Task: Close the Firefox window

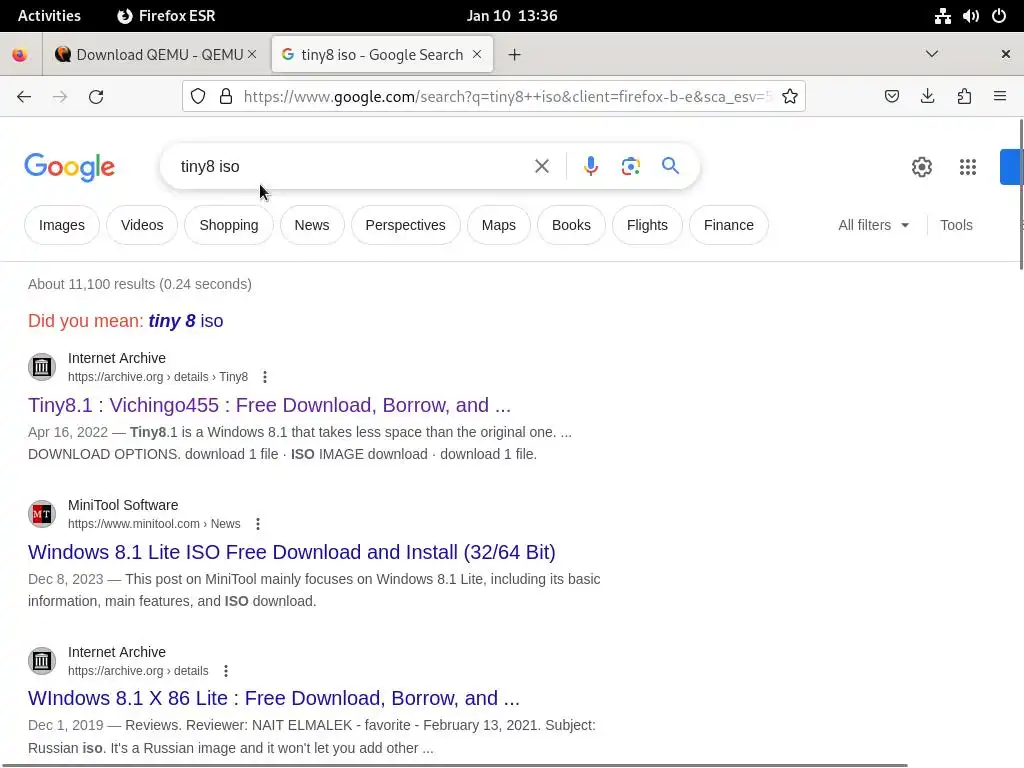Action: [x=1006, y=54]
